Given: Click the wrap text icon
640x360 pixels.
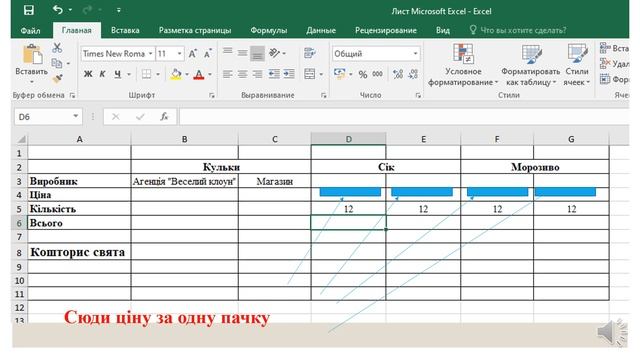Looking at the screenshot, I should pyautogui.click(x=310, y=53).
